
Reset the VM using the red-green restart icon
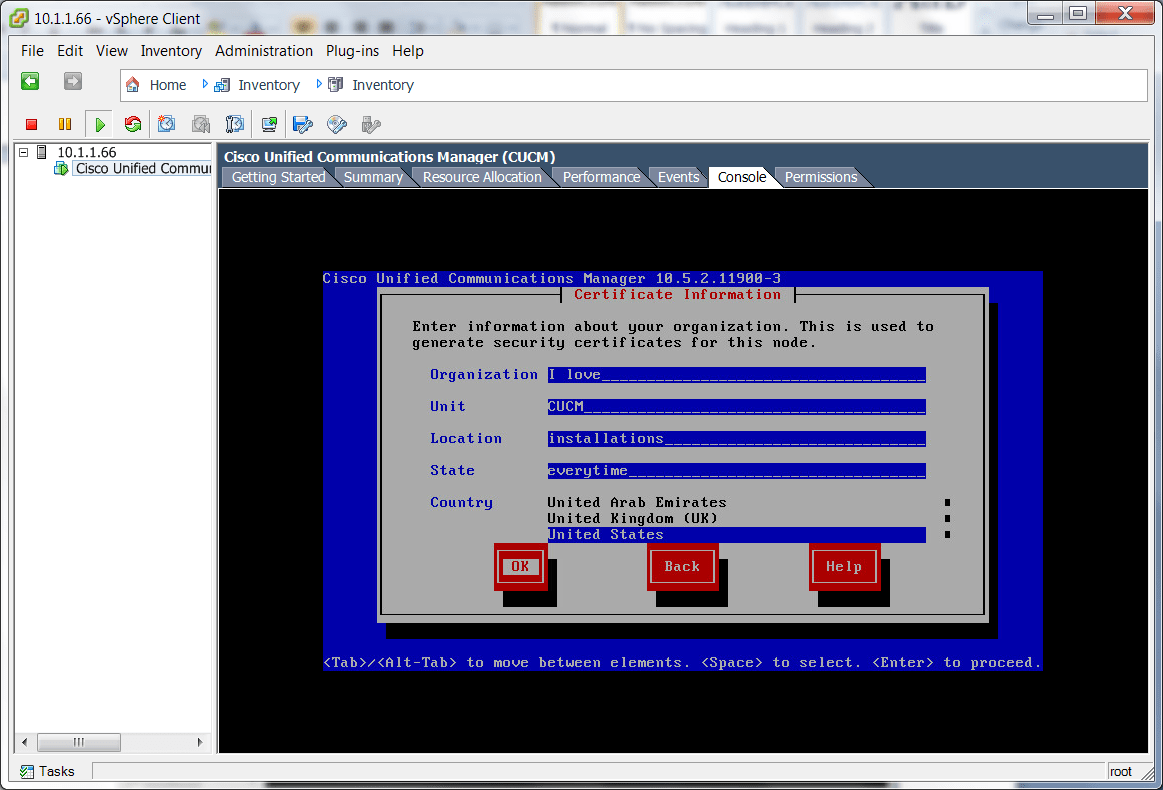pos(133,125)
